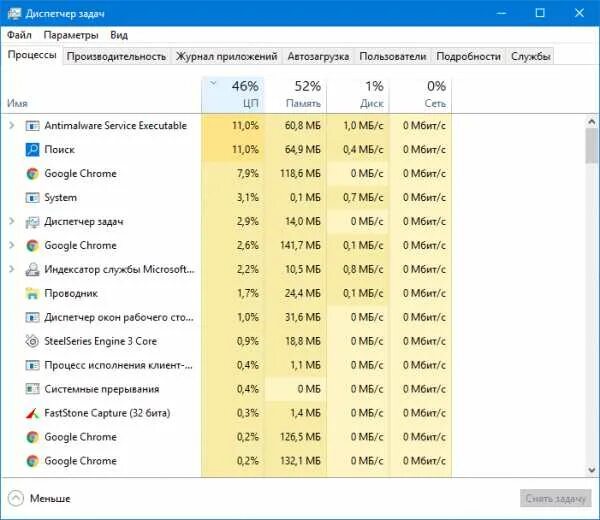The image size is (600, 520).
Task: Expand the Диспетчер задач process group
Action: [12, 221]
